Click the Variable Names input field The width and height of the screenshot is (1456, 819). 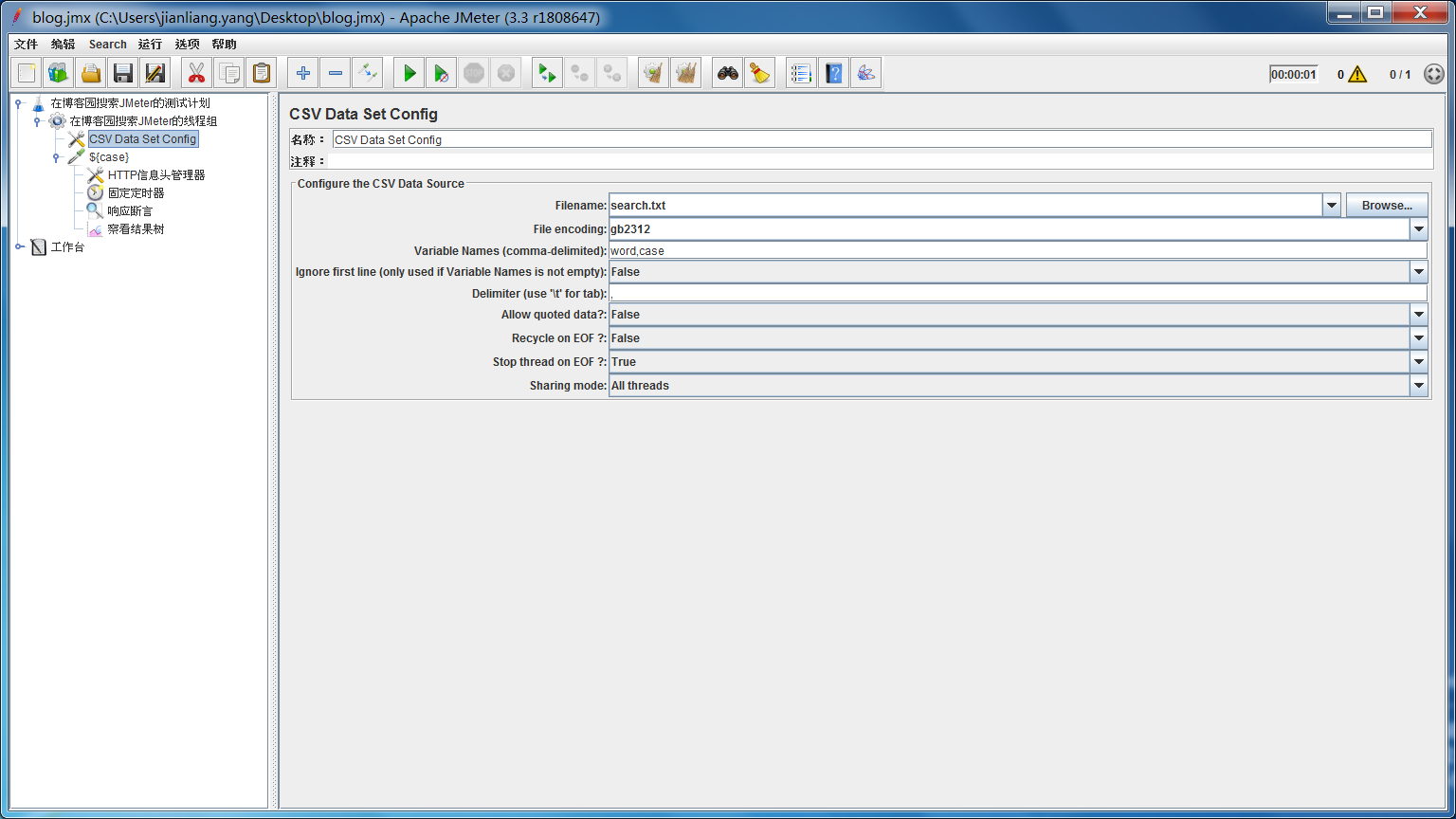(1017, 251)
